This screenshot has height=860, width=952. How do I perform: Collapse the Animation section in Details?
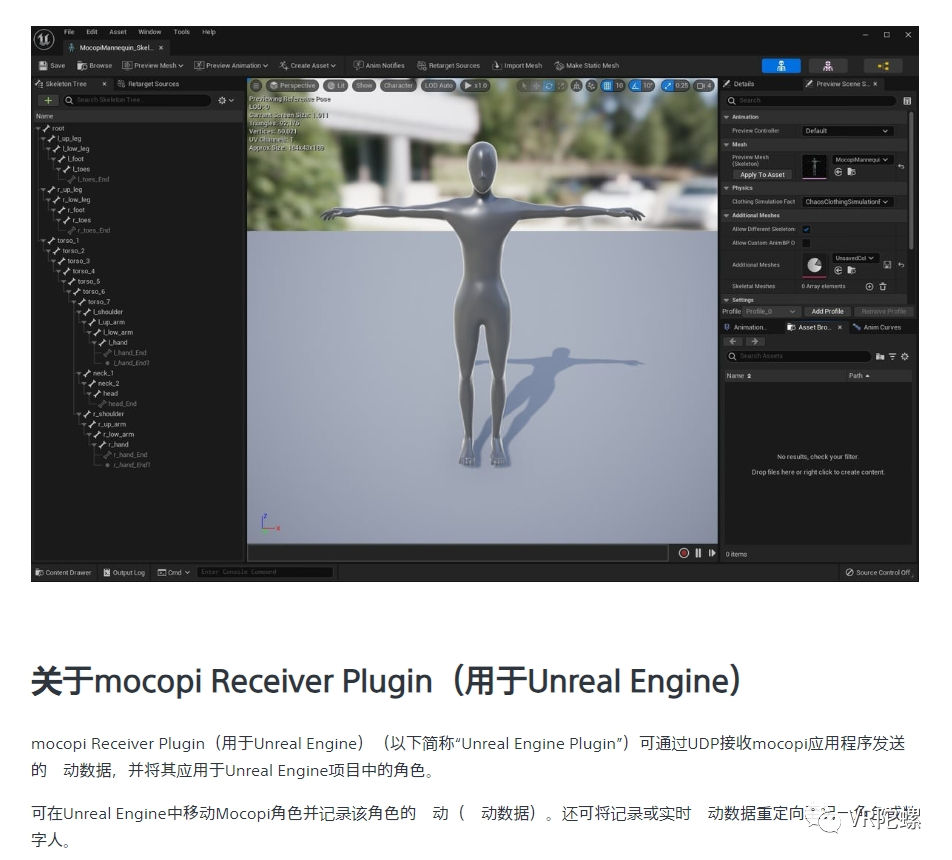point(727,117)
